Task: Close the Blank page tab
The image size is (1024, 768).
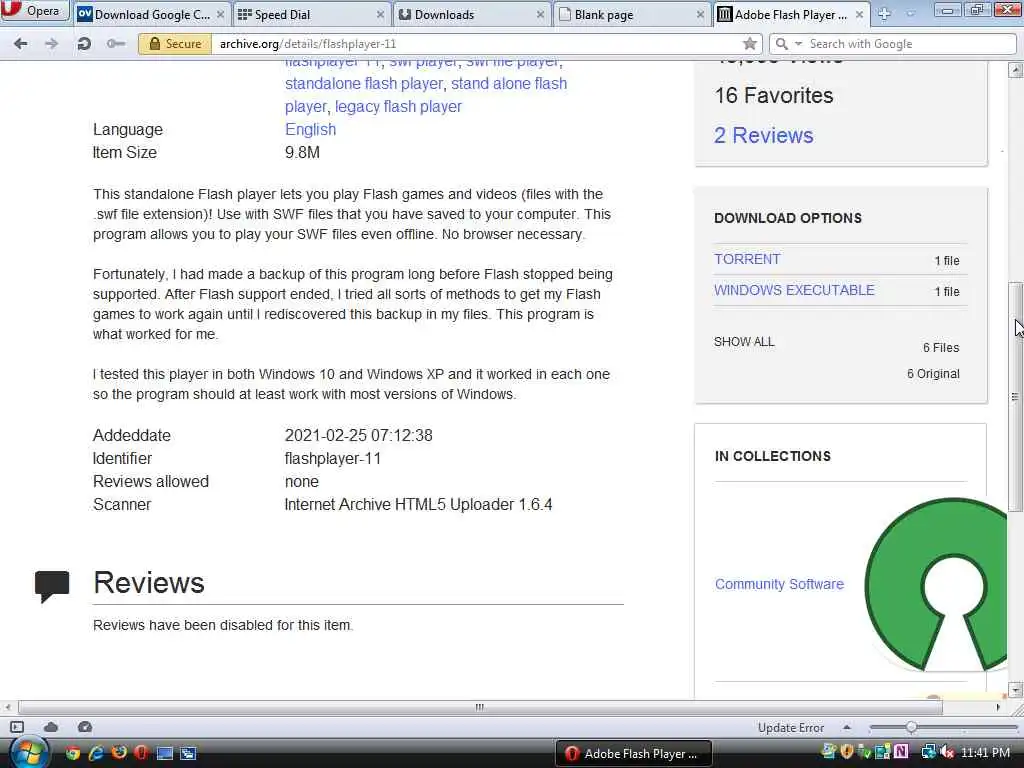Action: coord(700,14)
